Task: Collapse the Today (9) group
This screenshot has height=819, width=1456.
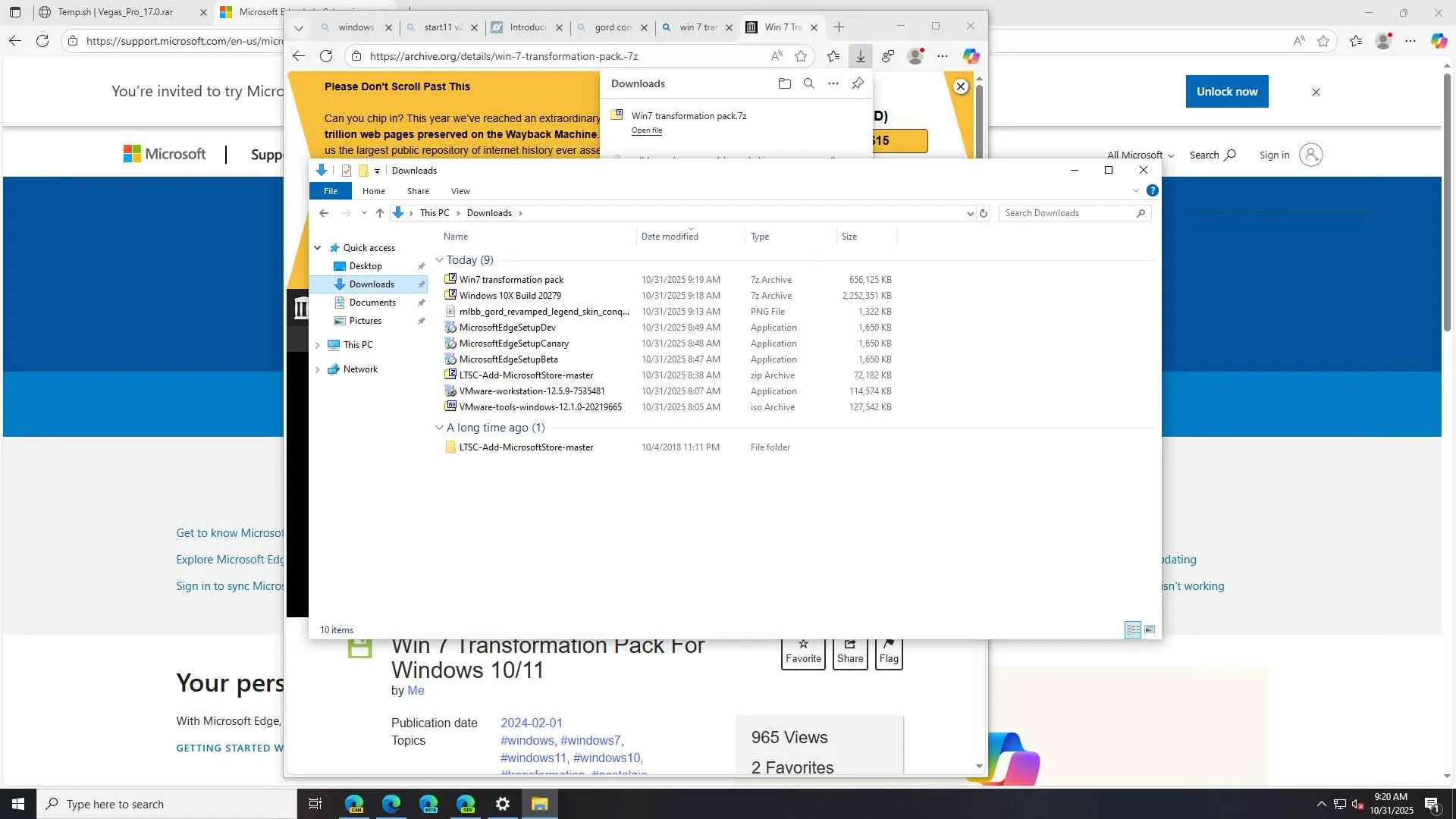Action: [x=439, y=260]
